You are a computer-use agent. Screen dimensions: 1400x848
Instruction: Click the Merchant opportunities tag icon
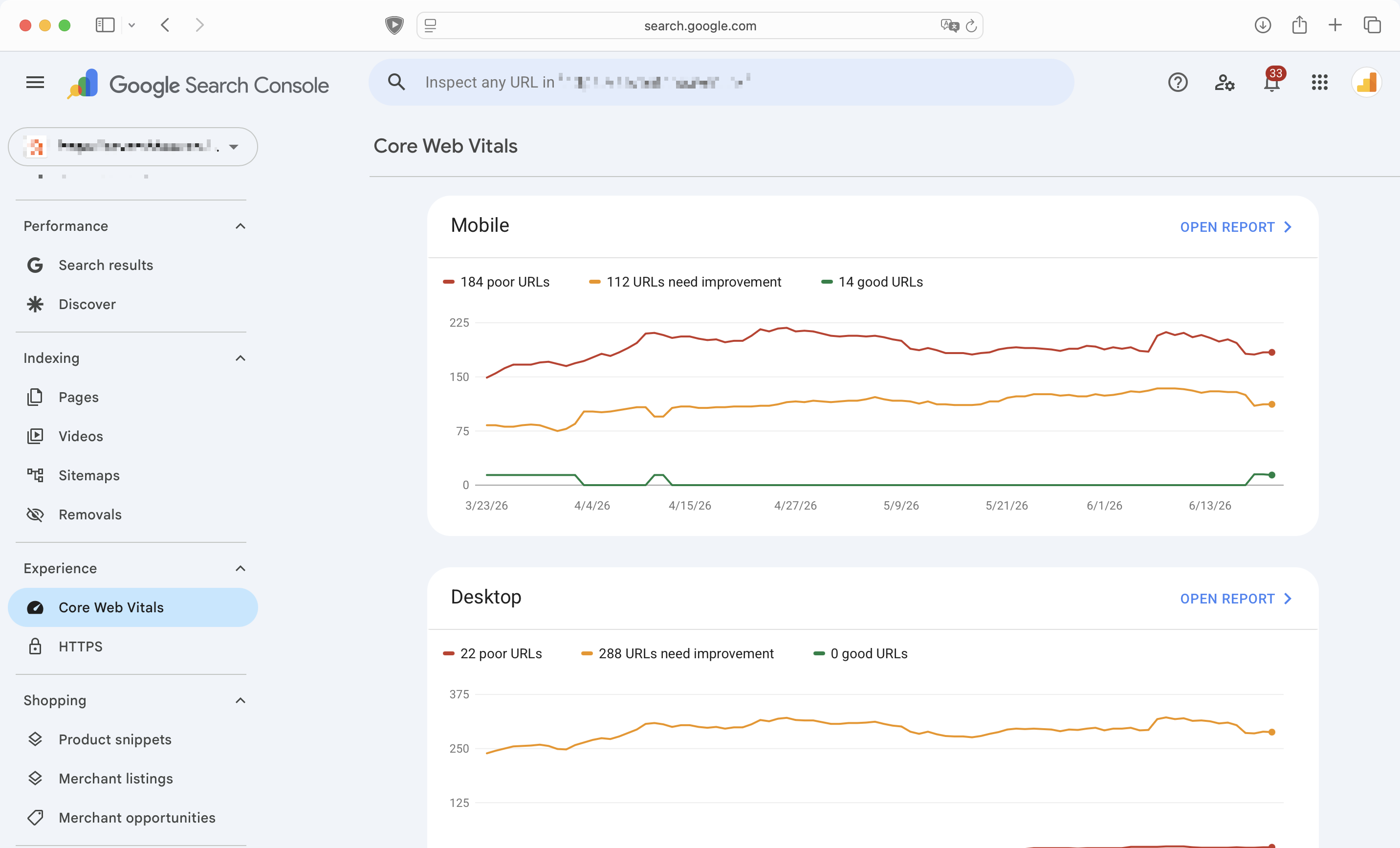pyautogui.click(x=35, y=817)
